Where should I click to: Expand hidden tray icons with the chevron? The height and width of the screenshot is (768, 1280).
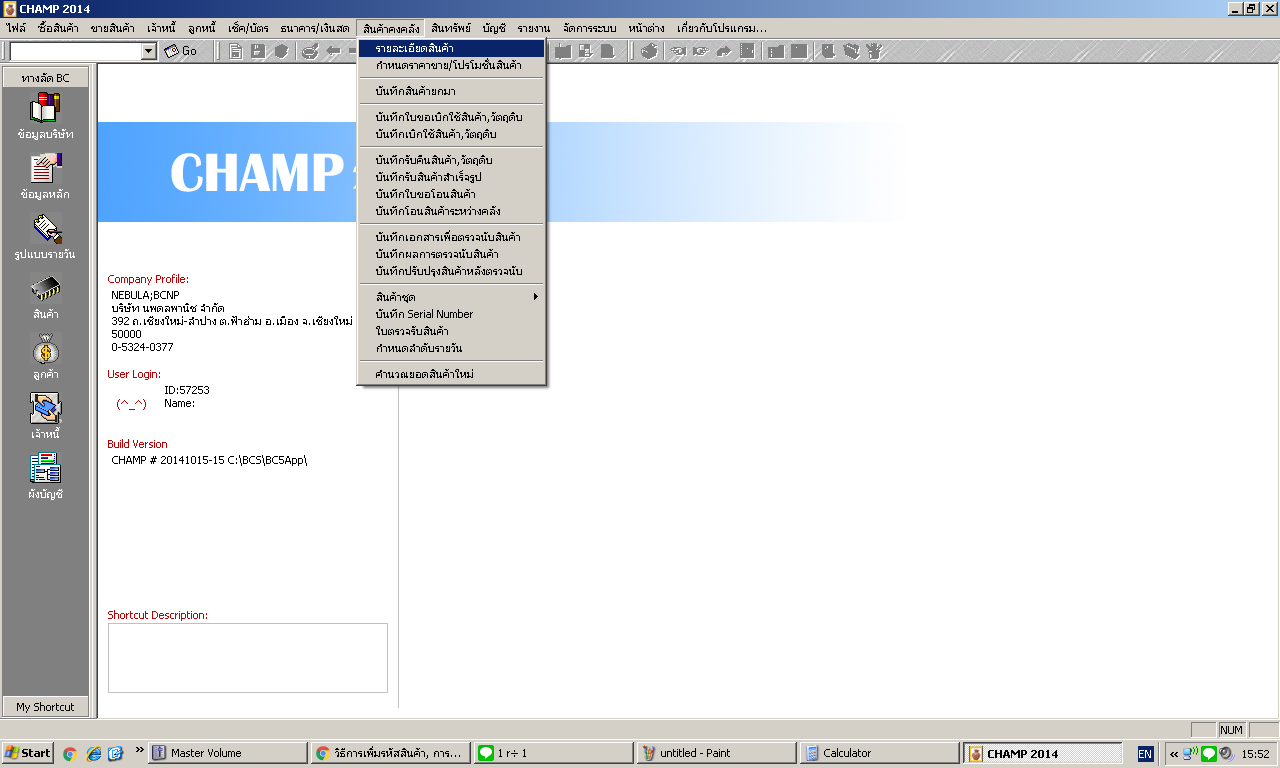[1174, 754]
